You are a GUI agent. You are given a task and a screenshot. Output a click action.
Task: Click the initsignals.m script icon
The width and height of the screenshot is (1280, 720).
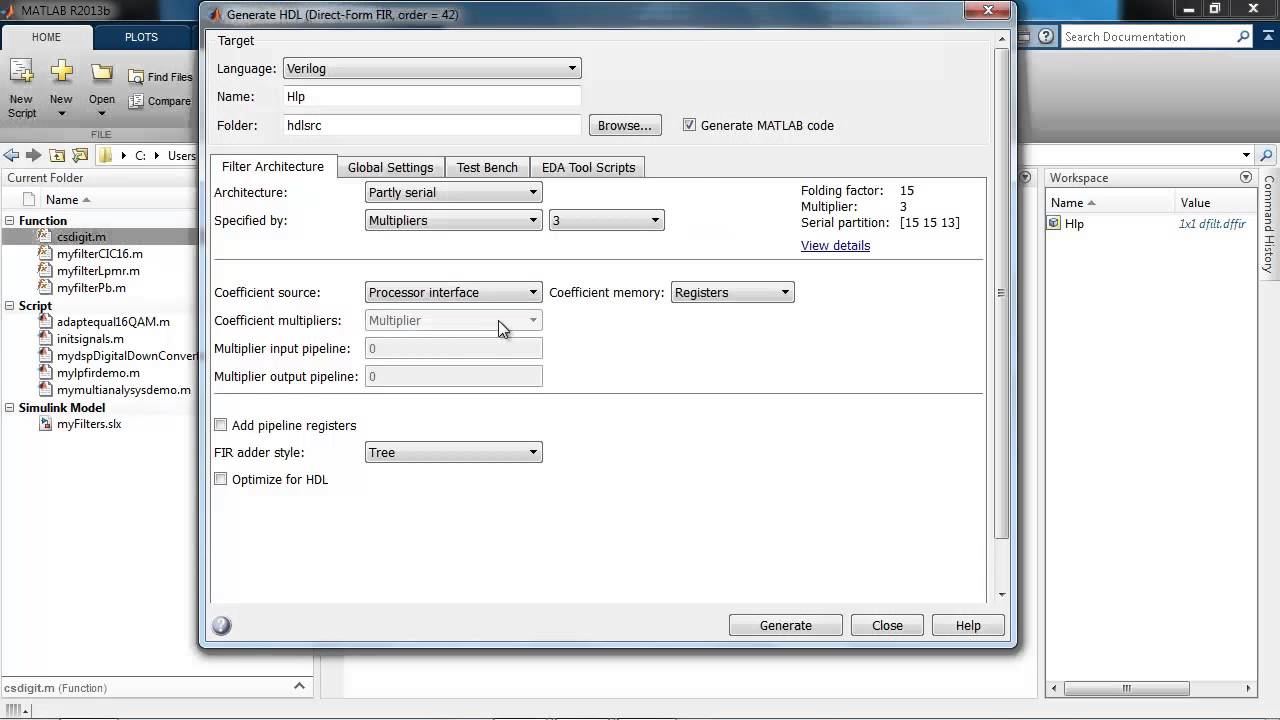pyautogui.click(x=45, y=339)
